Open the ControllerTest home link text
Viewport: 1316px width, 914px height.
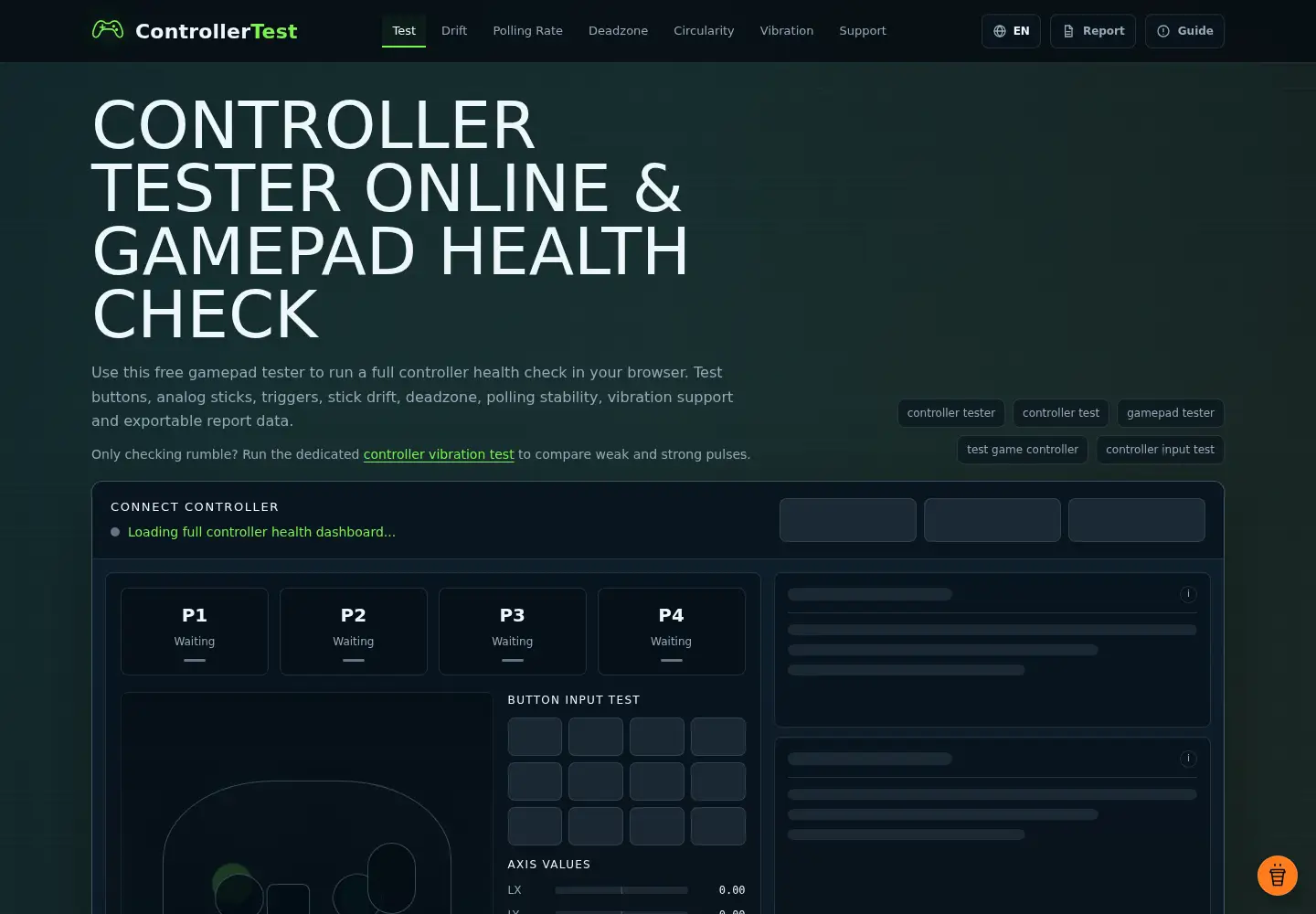pos(216,31)
